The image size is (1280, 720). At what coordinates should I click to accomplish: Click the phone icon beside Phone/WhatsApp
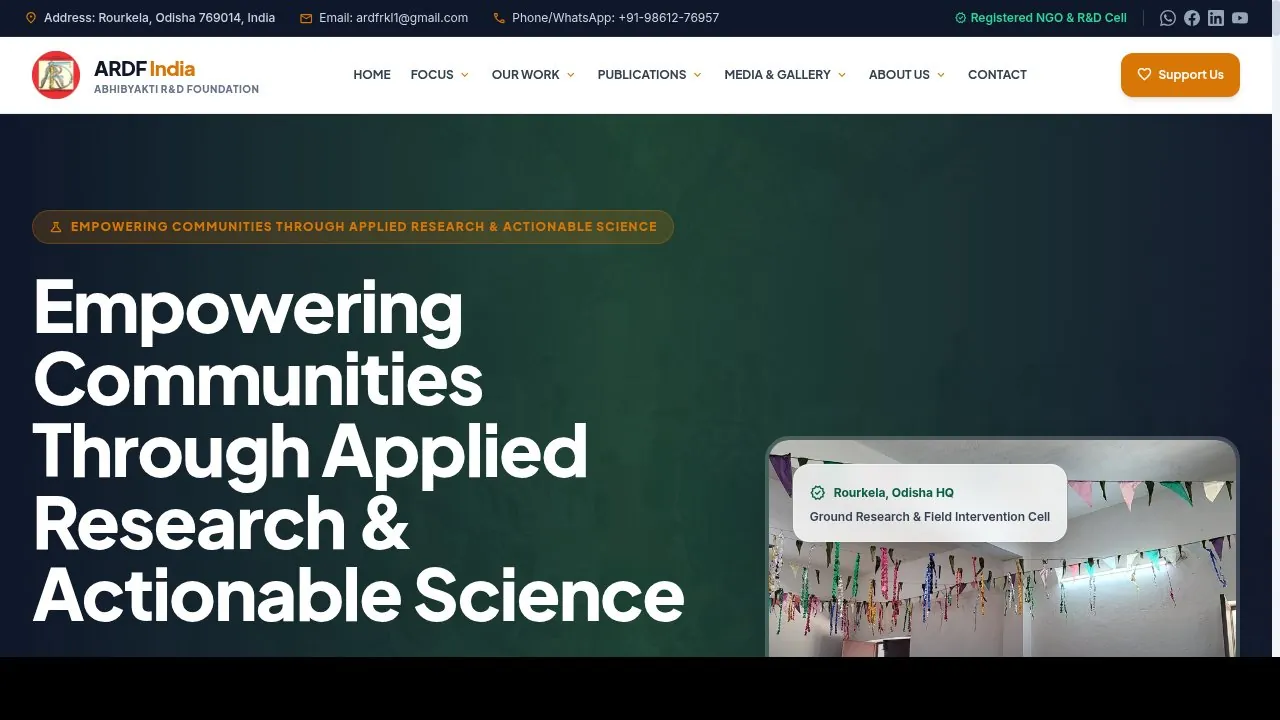point(499,18)
